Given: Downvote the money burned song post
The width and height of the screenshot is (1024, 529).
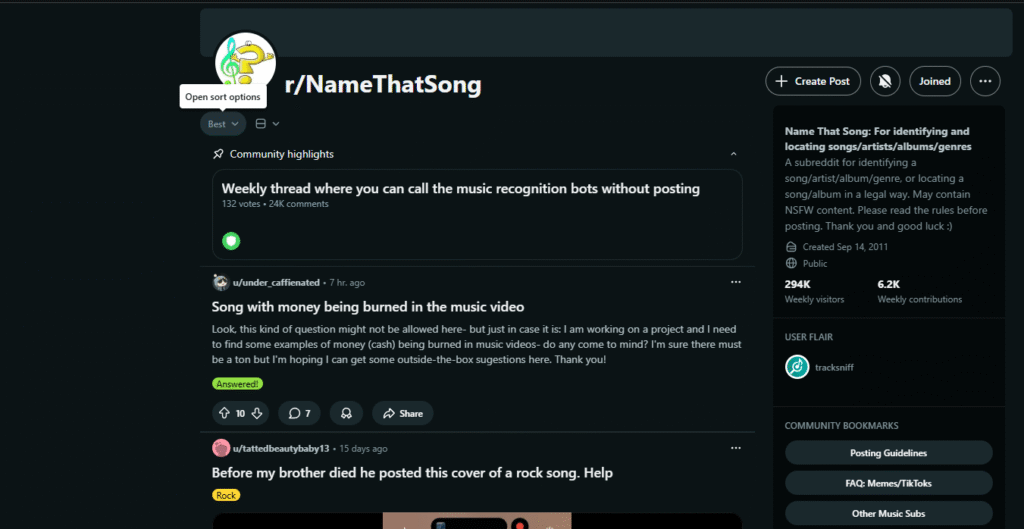Looking at the screenshot, I should 257,413.
